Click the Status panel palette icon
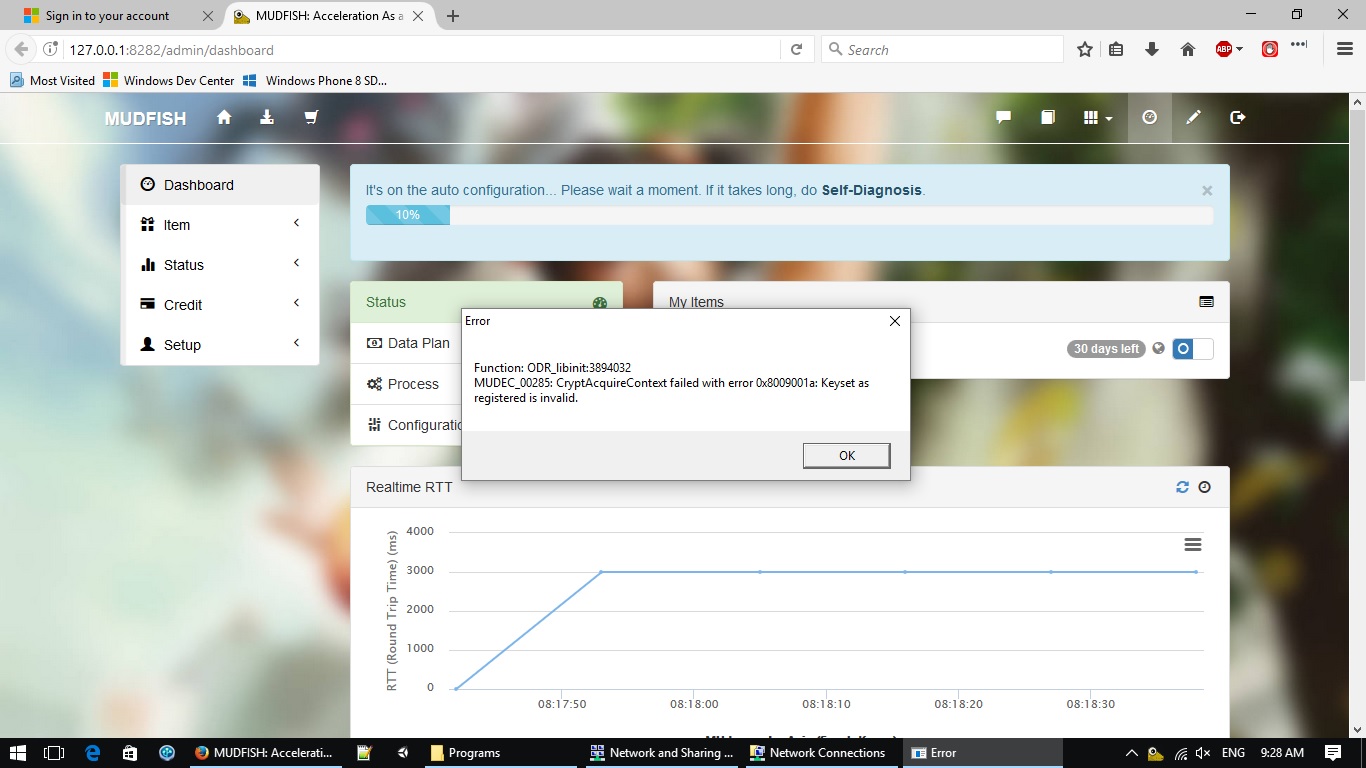 [600, 302]
